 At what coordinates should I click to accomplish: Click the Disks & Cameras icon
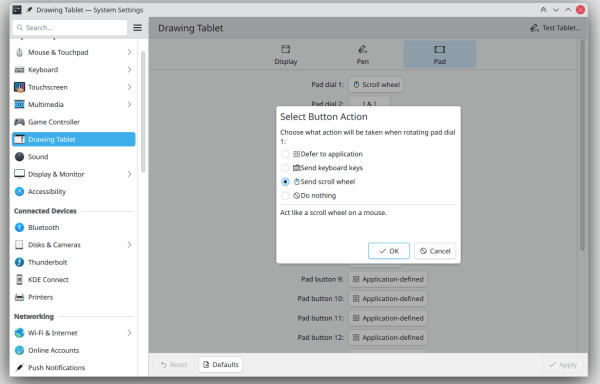(x=19, y=245)
